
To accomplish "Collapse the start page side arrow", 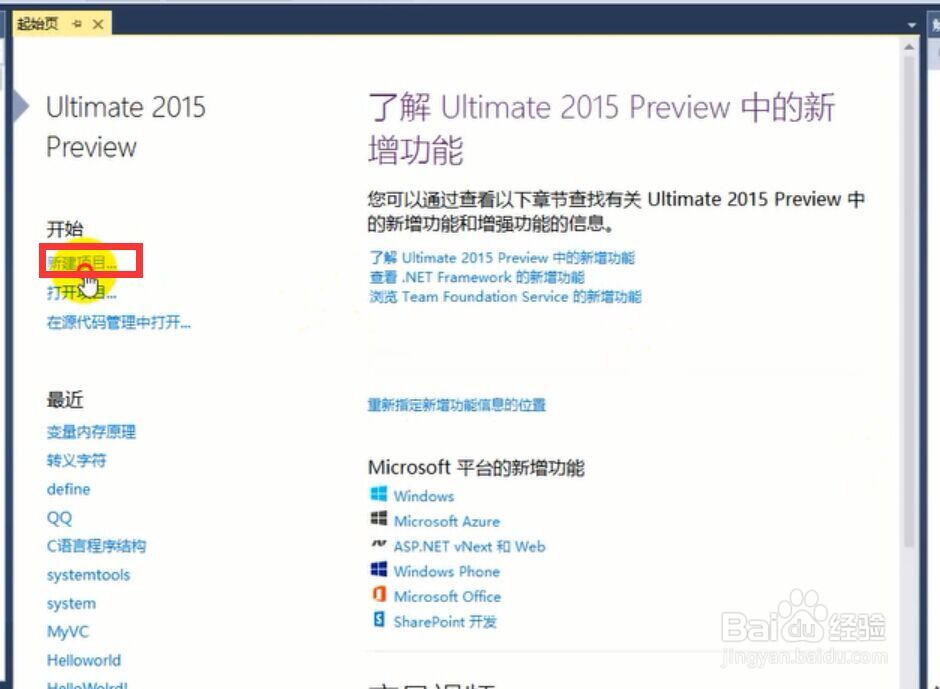I will pyautogui.click(x=21, y=107).
